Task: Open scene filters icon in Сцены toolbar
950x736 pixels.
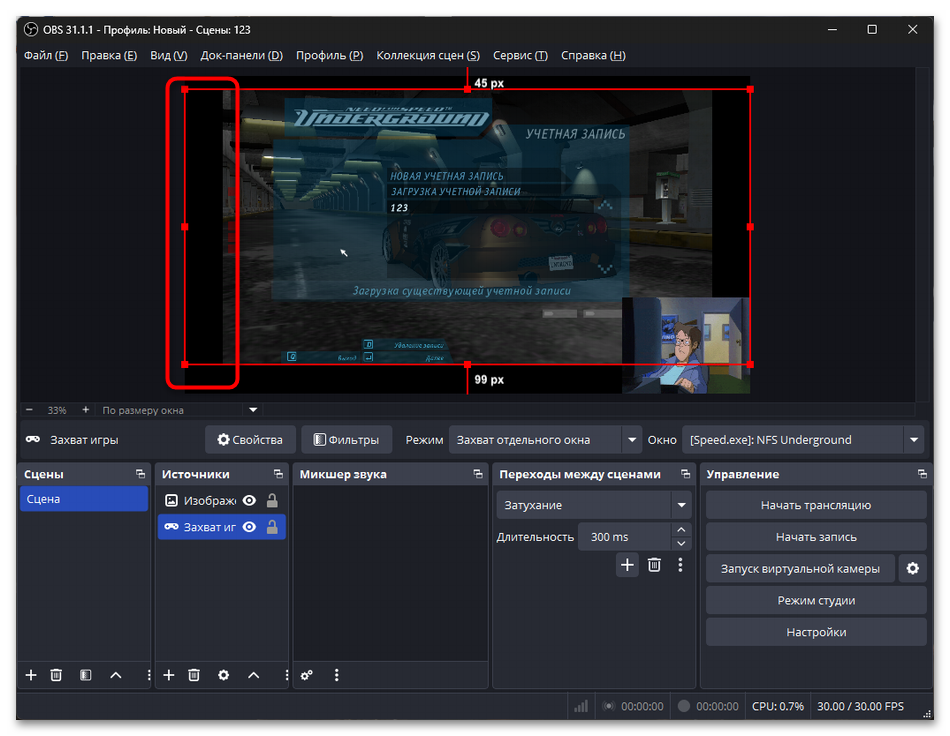Action: [x=85, y=675]
